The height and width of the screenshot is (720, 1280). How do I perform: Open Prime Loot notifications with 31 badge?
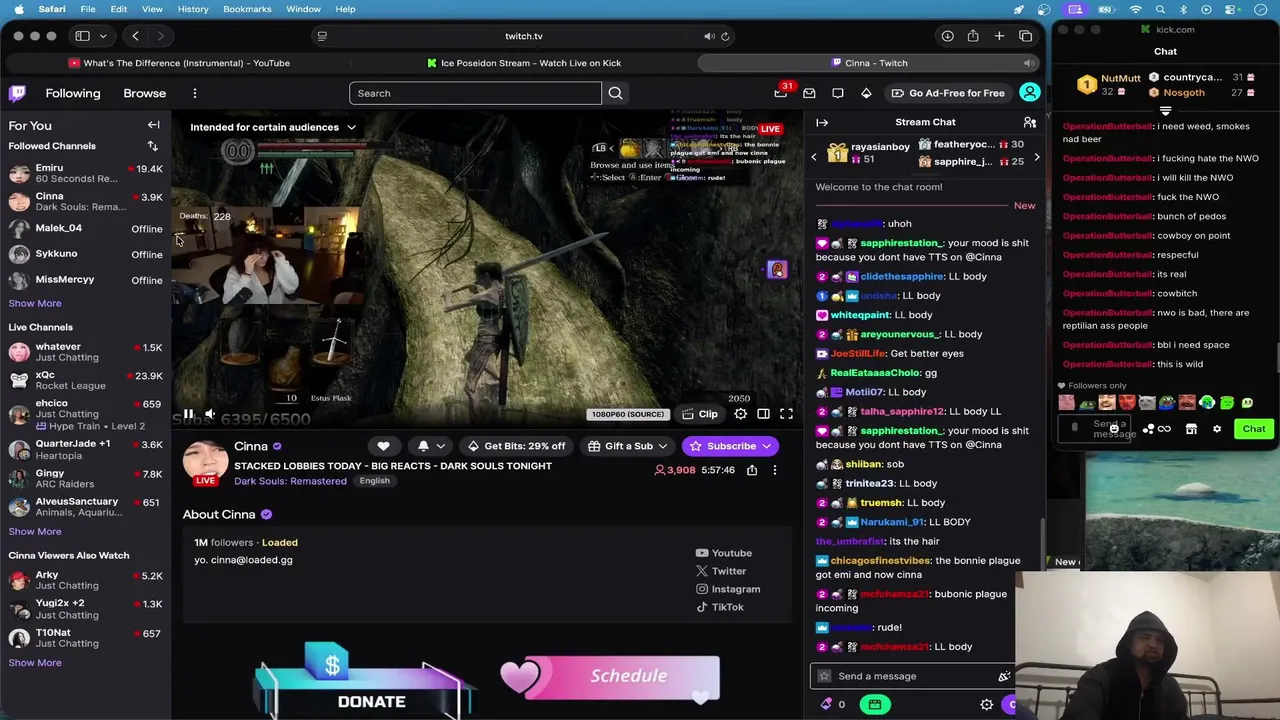tap(781, 92)
